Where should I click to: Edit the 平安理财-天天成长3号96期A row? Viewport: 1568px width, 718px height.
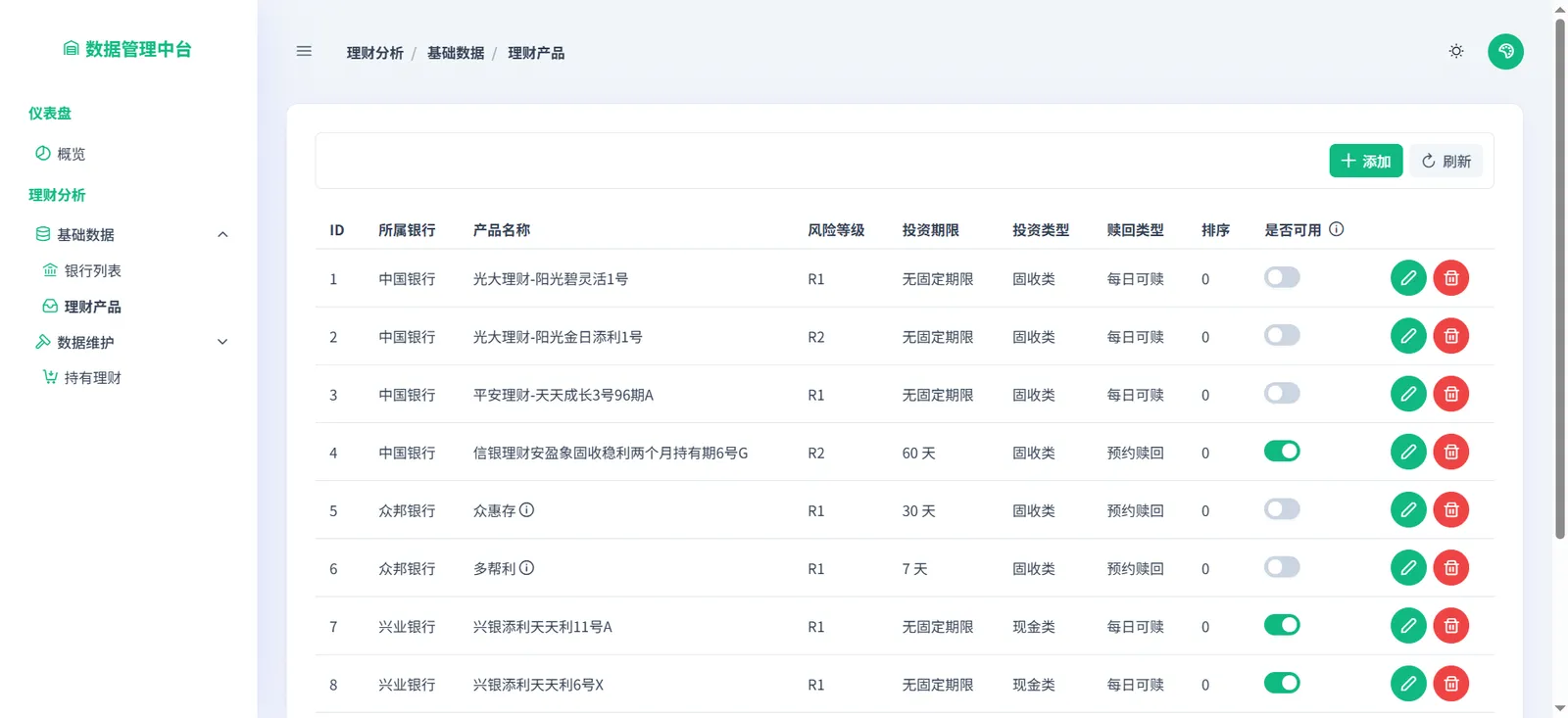1408,394
